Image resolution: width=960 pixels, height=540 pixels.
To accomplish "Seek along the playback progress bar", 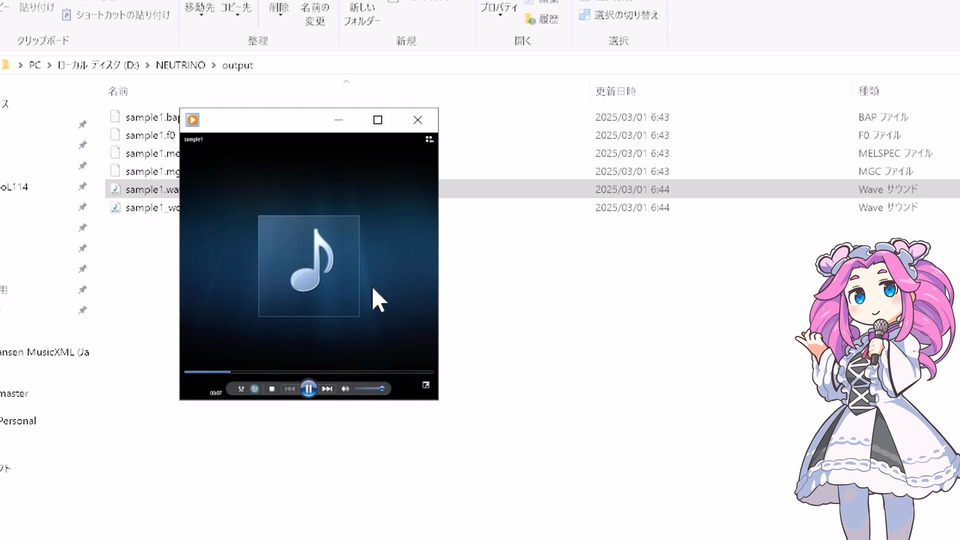I will coord(309,372).
